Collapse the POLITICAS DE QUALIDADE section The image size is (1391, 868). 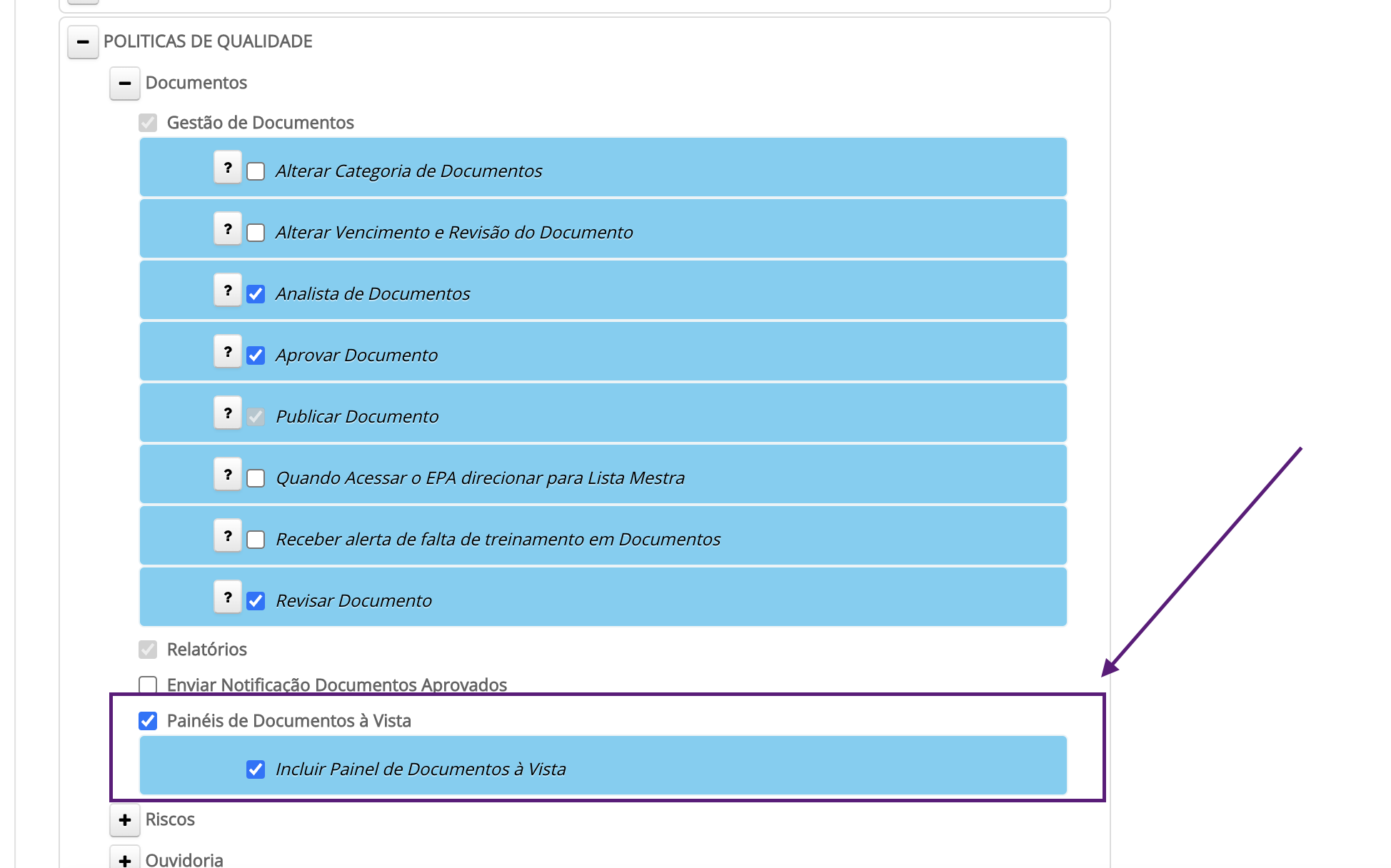pos(83,42)
